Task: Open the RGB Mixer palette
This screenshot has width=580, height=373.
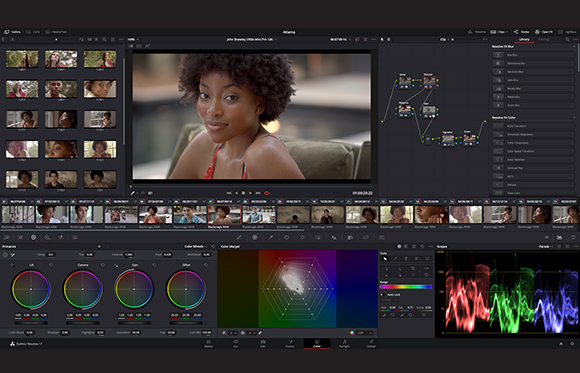Action: pyautogui.click(x=61, y=237)
